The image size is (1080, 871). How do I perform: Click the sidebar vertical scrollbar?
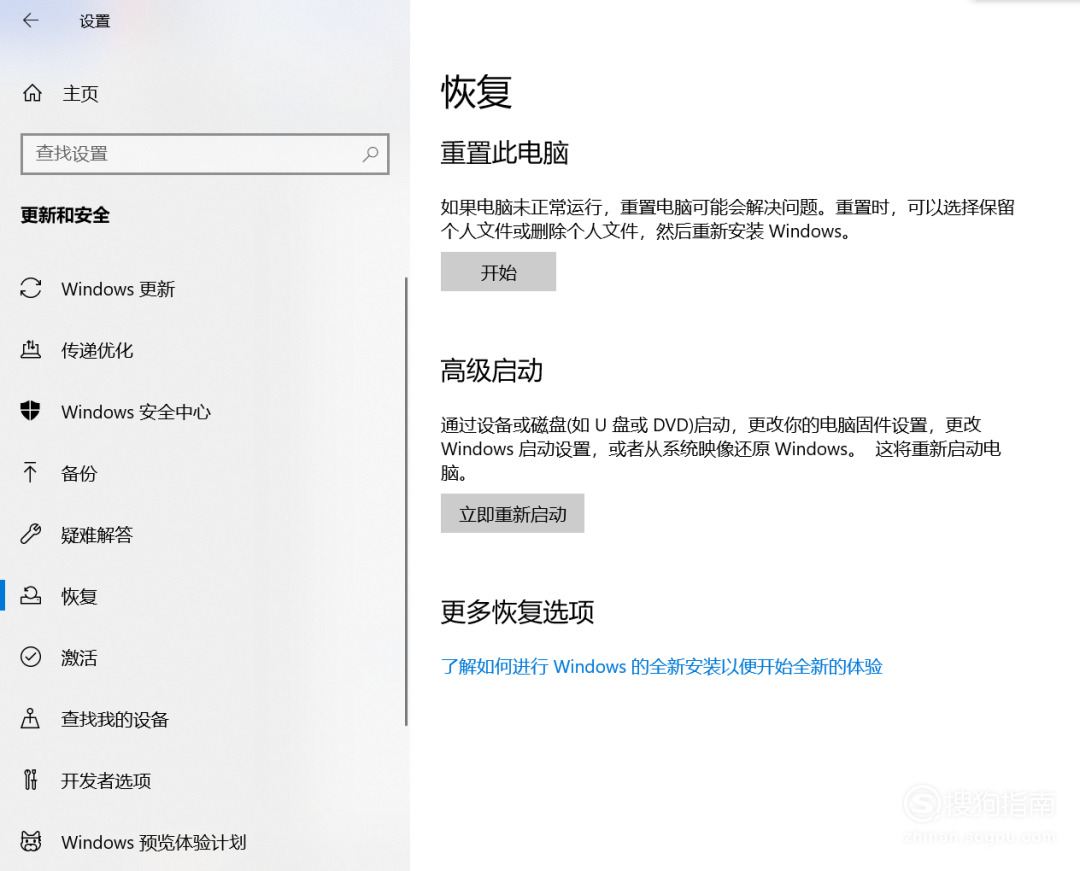point(406,501)
